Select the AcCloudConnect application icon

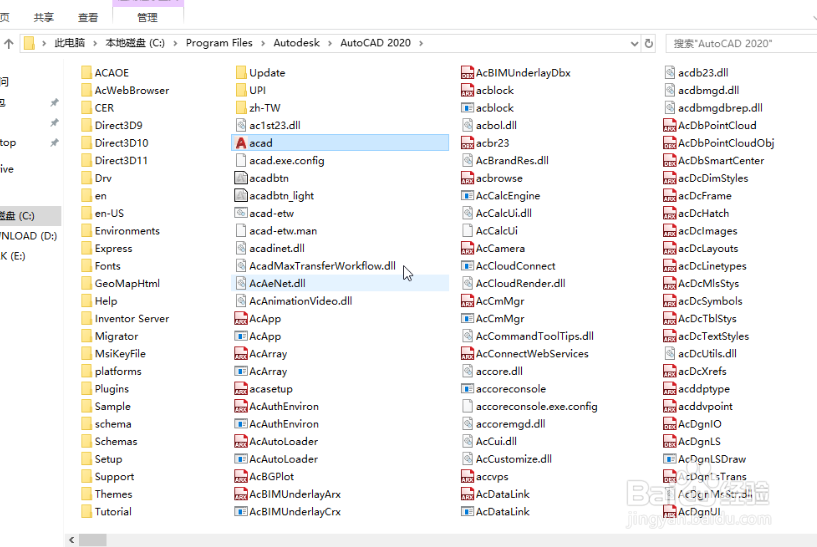point(467,266)
